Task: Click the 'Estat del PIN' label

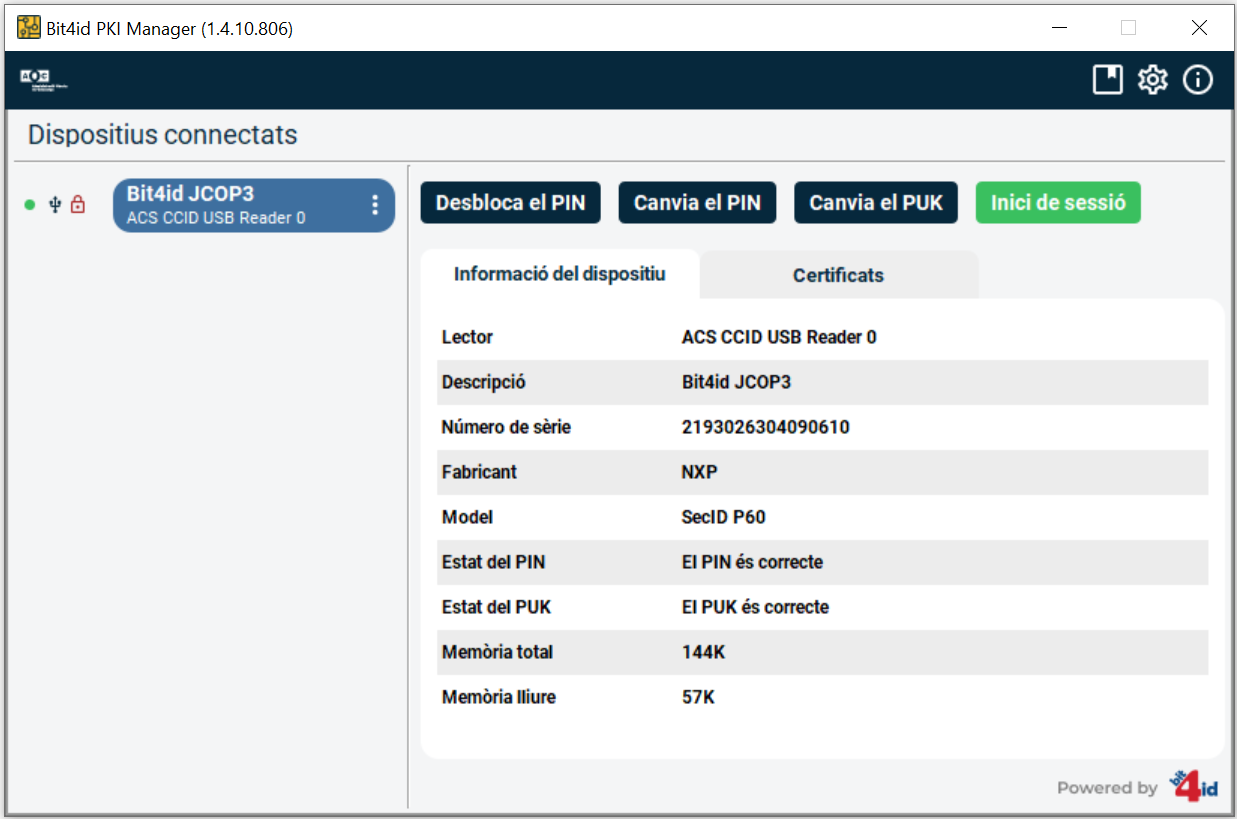Action: [493, 562]
